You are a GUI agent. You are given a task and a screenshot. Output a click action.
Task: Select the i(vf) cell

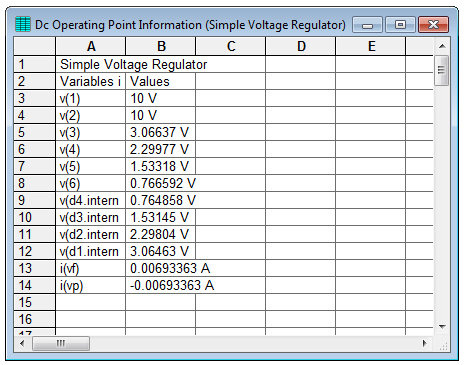[x=91, y=268]
